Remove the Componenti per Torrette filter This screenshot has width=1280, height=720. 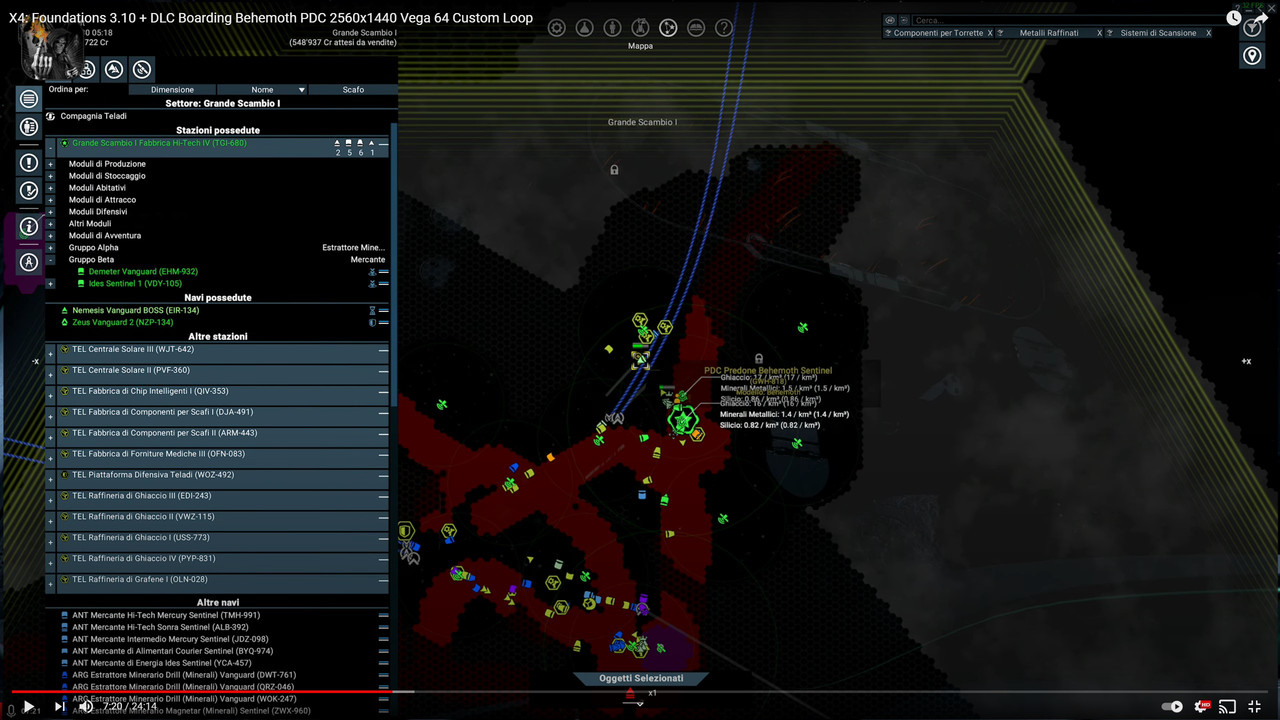(990, 33)
